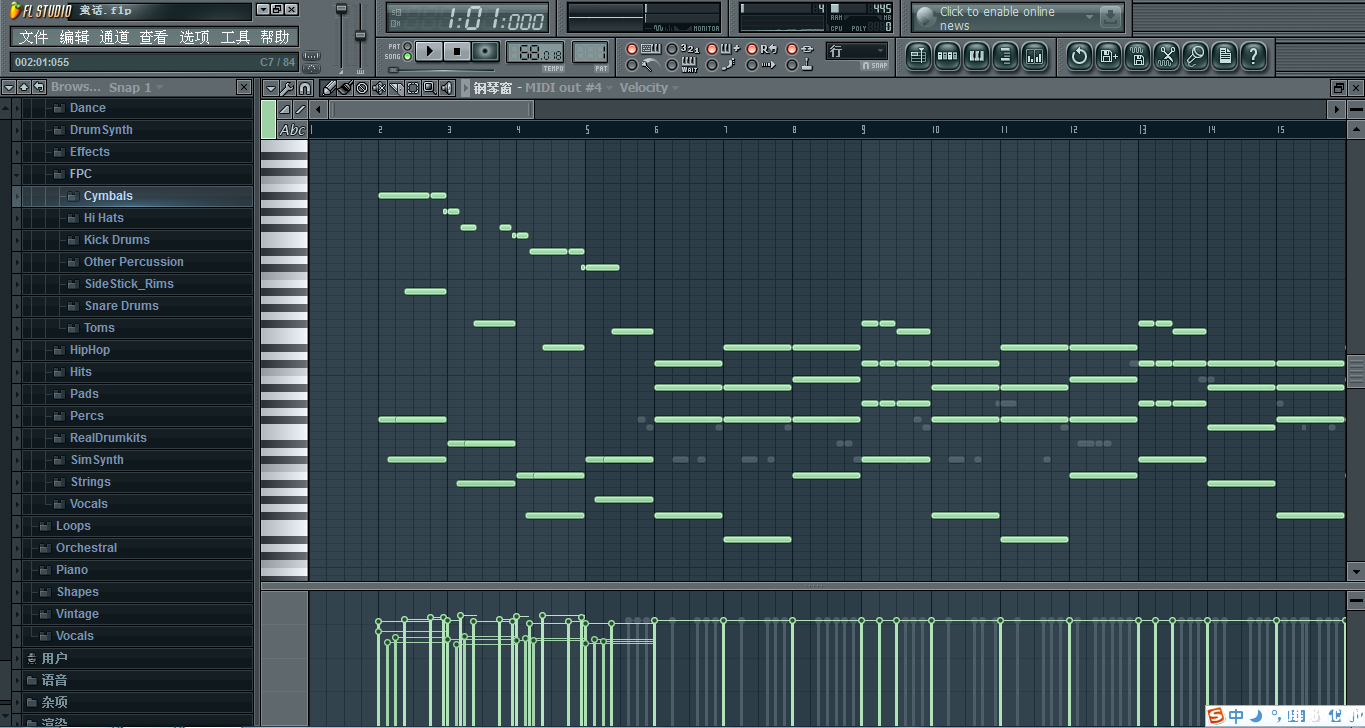This screenshot has height=728, width=1365.
Task: Toggle the piano roll magnet snap icon
Action: (305, 88)
